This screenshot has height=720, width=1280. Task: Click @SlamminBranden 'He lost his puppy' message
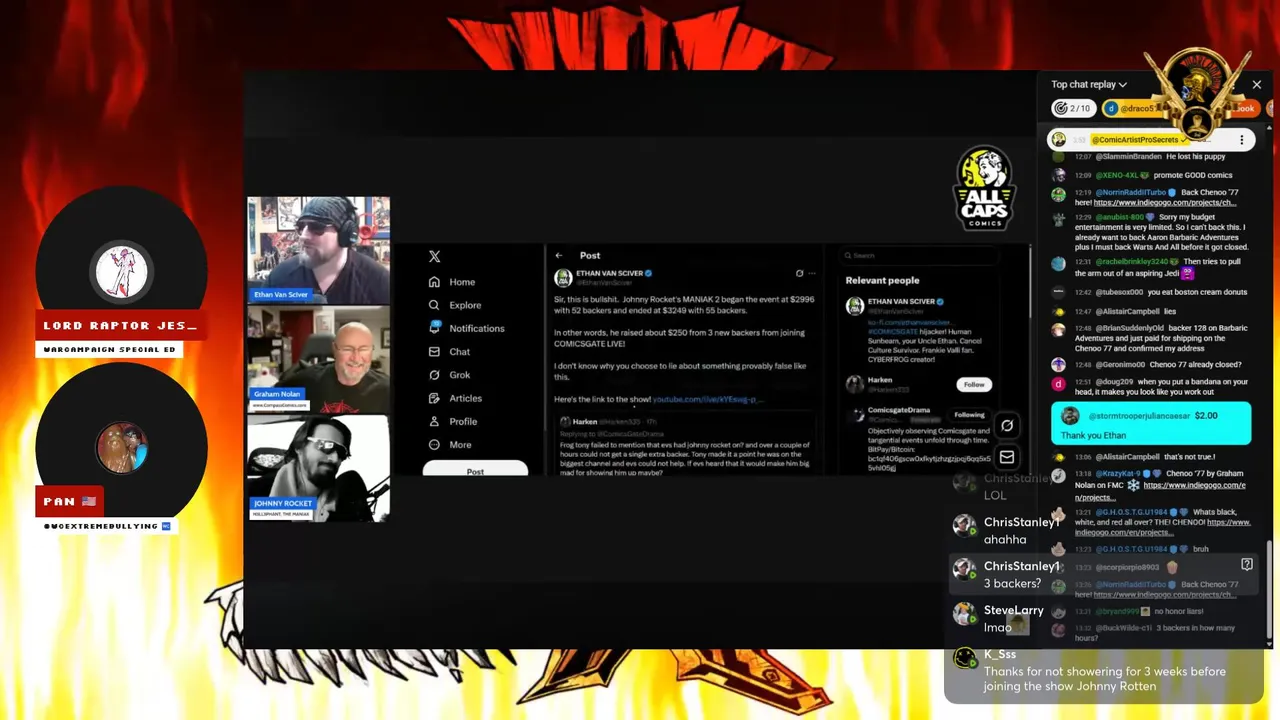[1148, 157]
